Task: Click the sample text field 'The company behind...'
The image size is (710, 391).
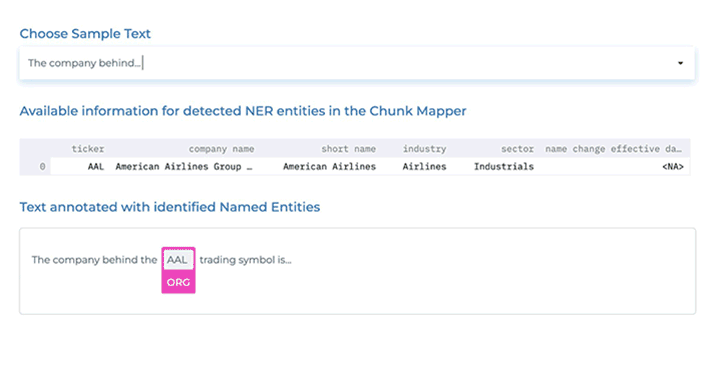Action: [x=356, y=63]
